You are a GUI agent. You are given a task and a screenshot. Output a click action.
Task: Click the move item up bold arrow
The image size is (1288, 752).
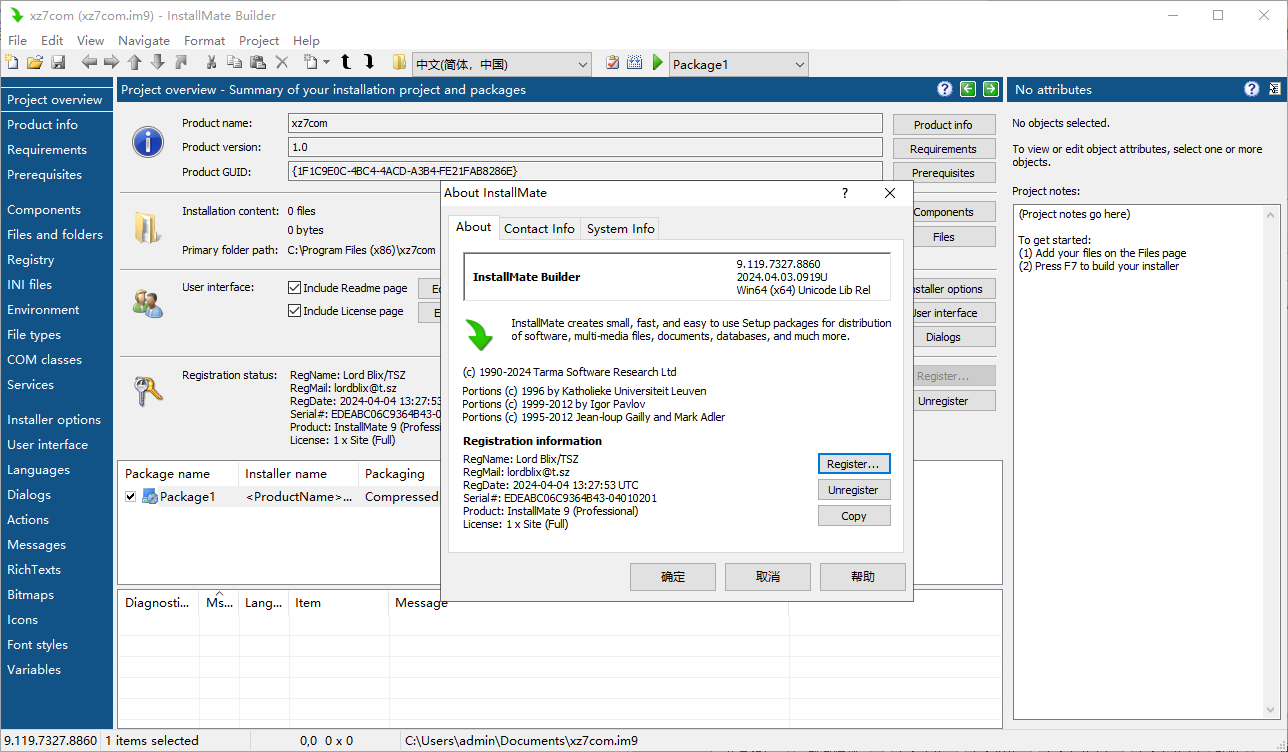(x=346, y=62)
